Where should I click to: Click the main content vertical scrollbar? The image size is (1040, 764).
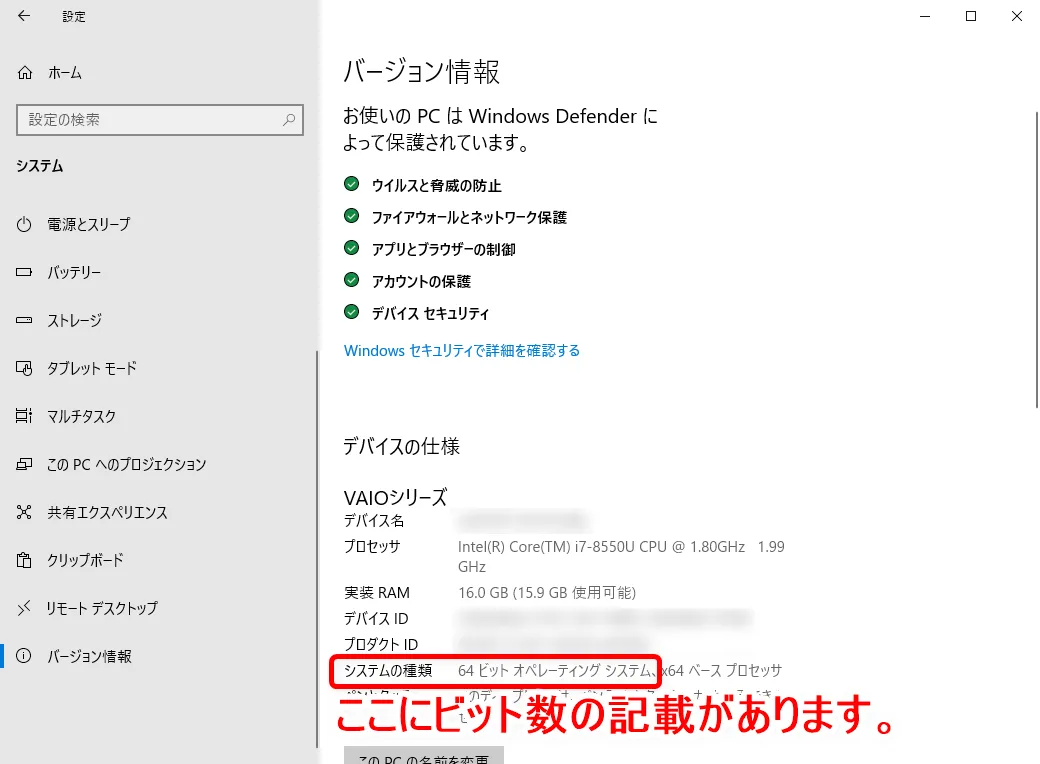[1037, 260]
